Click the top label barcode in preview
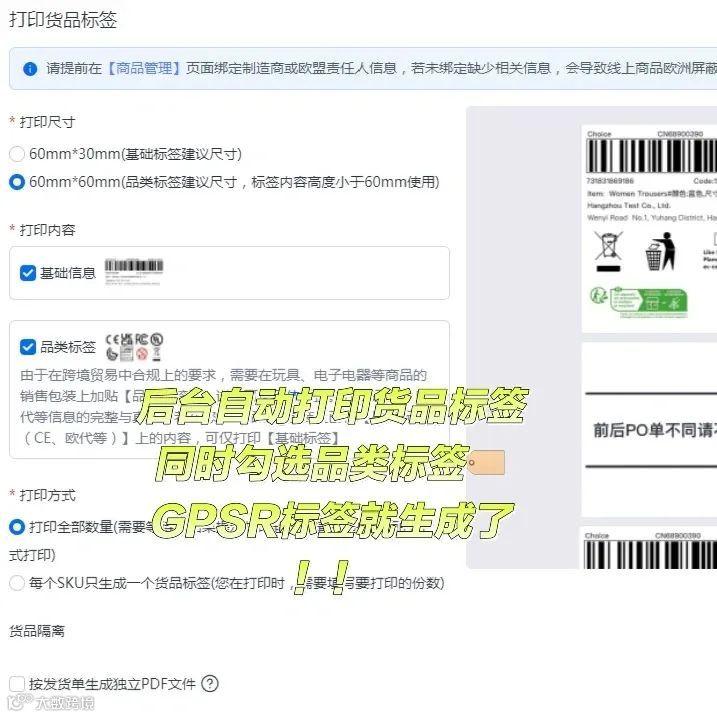Viewport: 717px width, 717px height. click(x=652, y=156)
